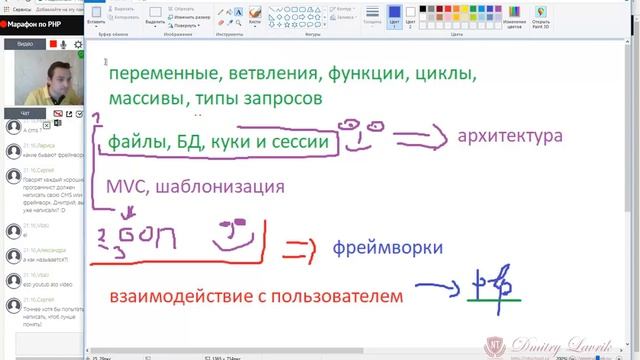Screen dimensions: 640x360
Task: Pick the orange color swatch
Action: tap(456, 9)
